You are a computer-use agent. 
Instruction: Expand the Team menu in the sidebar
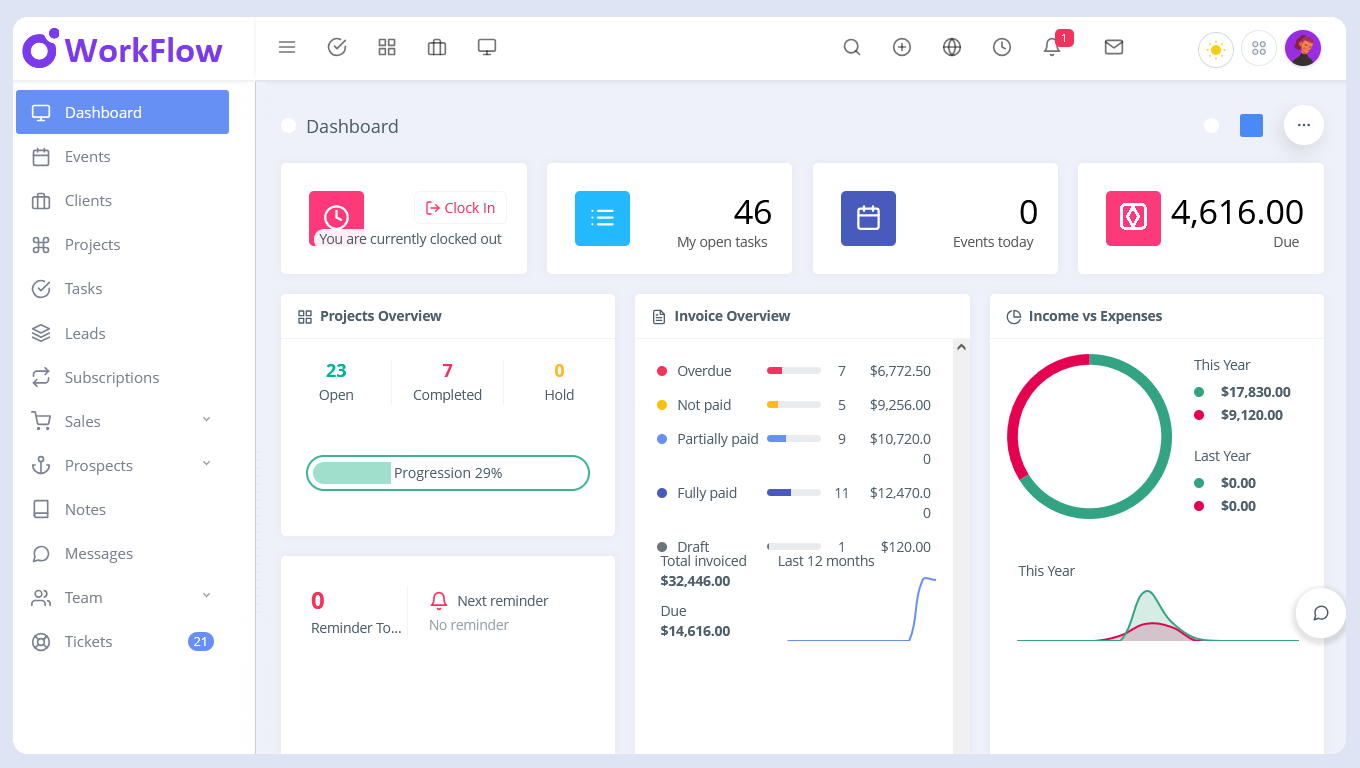click(82, 597)
